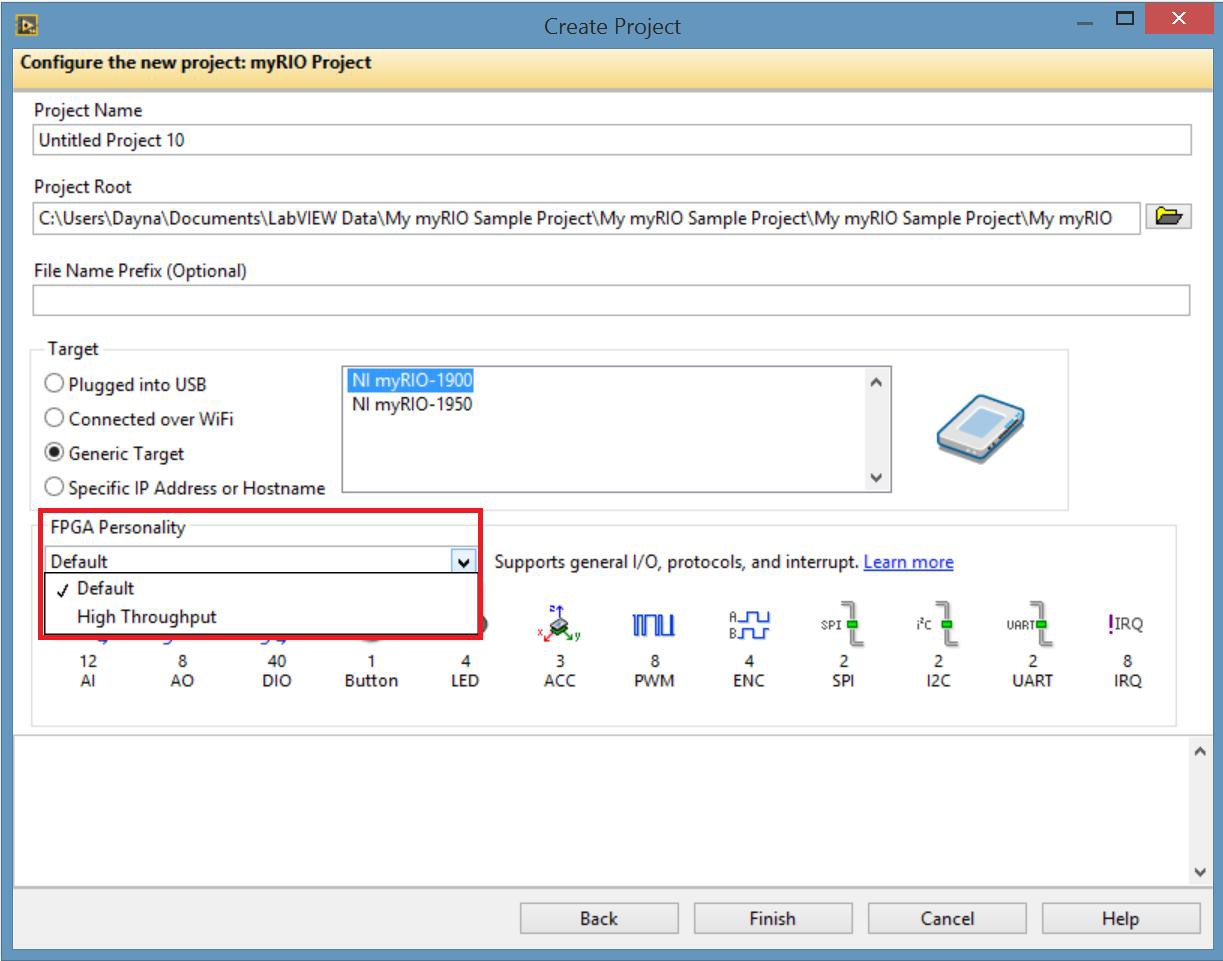This screenshot has height=961, width=1223.
Task: Choose Specific IP Address or Hostname
Action: coord(54,488)
